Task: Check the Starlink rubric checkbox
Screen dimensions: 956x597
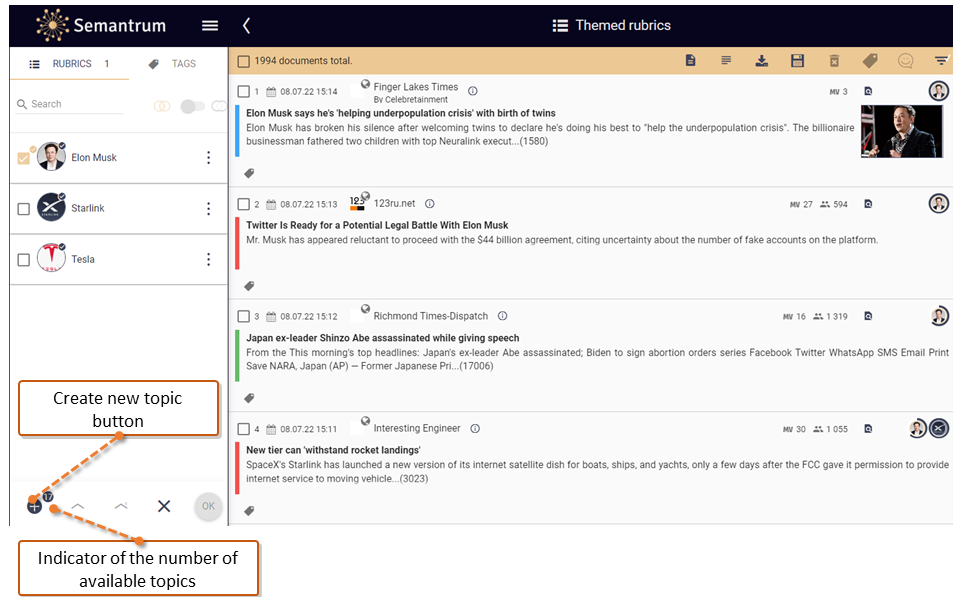Action: pos(24,209)
